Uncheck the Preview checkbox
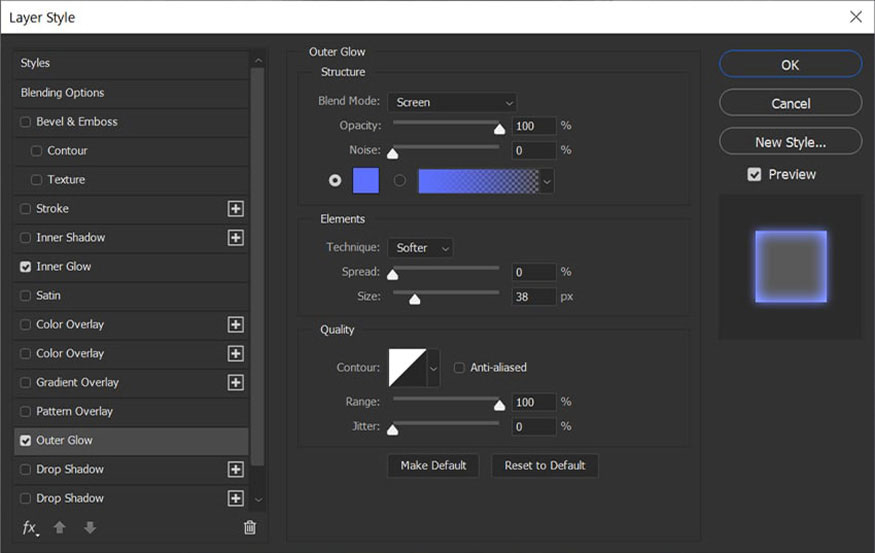Screen dimensions: 875x553 [x=754, y=175]
